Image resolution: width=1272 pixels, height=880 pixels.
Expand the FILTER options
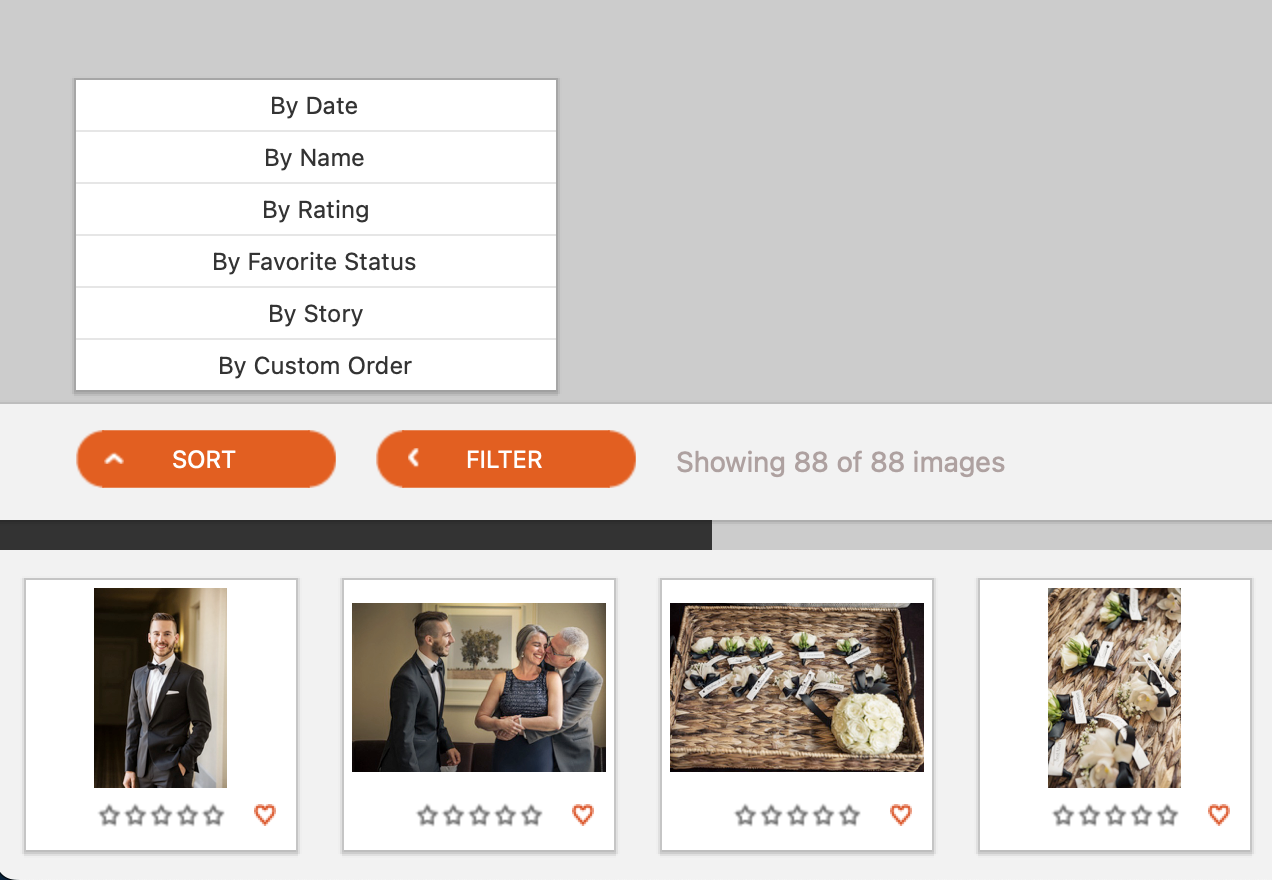[506, 459]
